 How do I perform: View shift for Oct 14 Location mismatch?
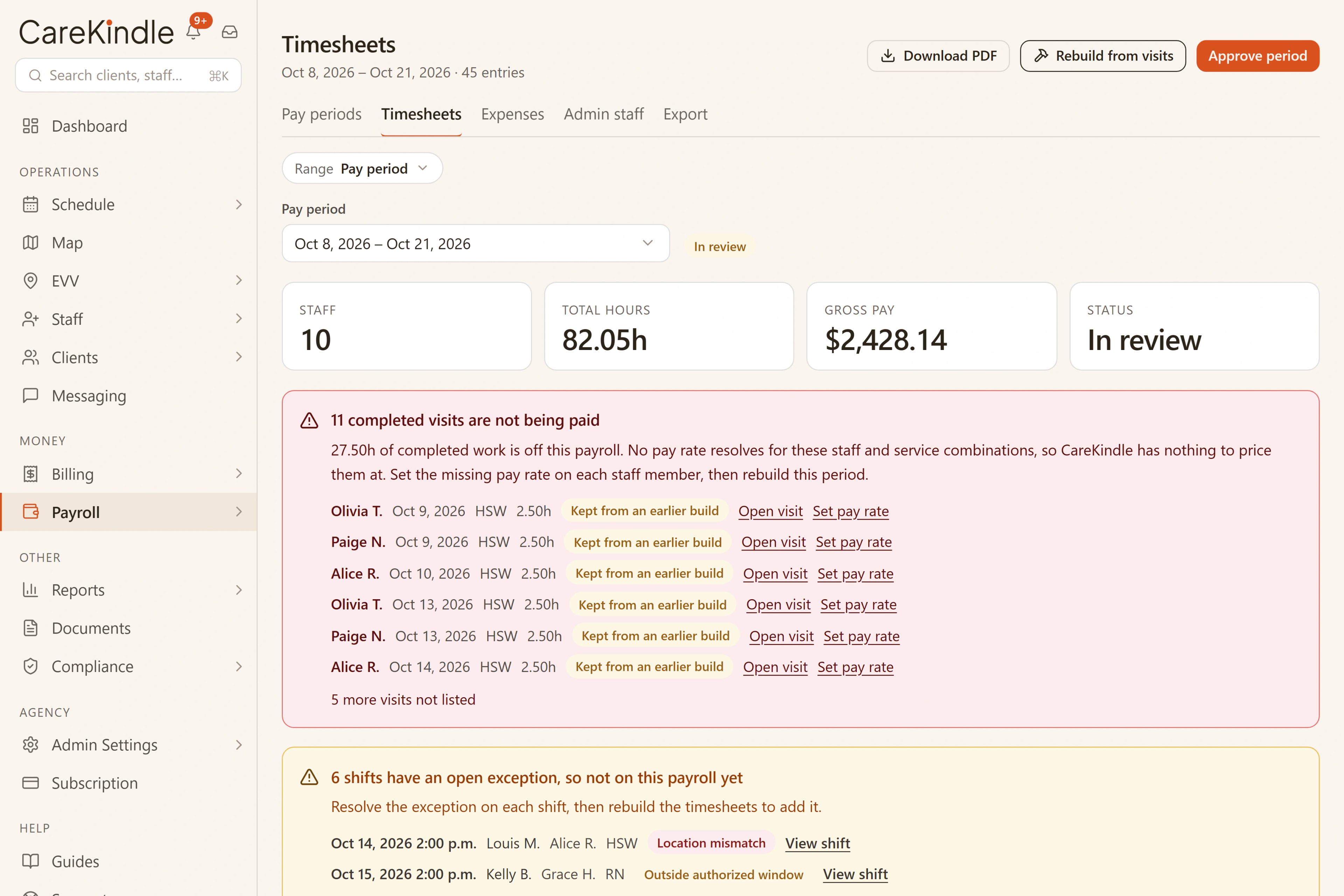pyautogui.click(x=818, y=843)
